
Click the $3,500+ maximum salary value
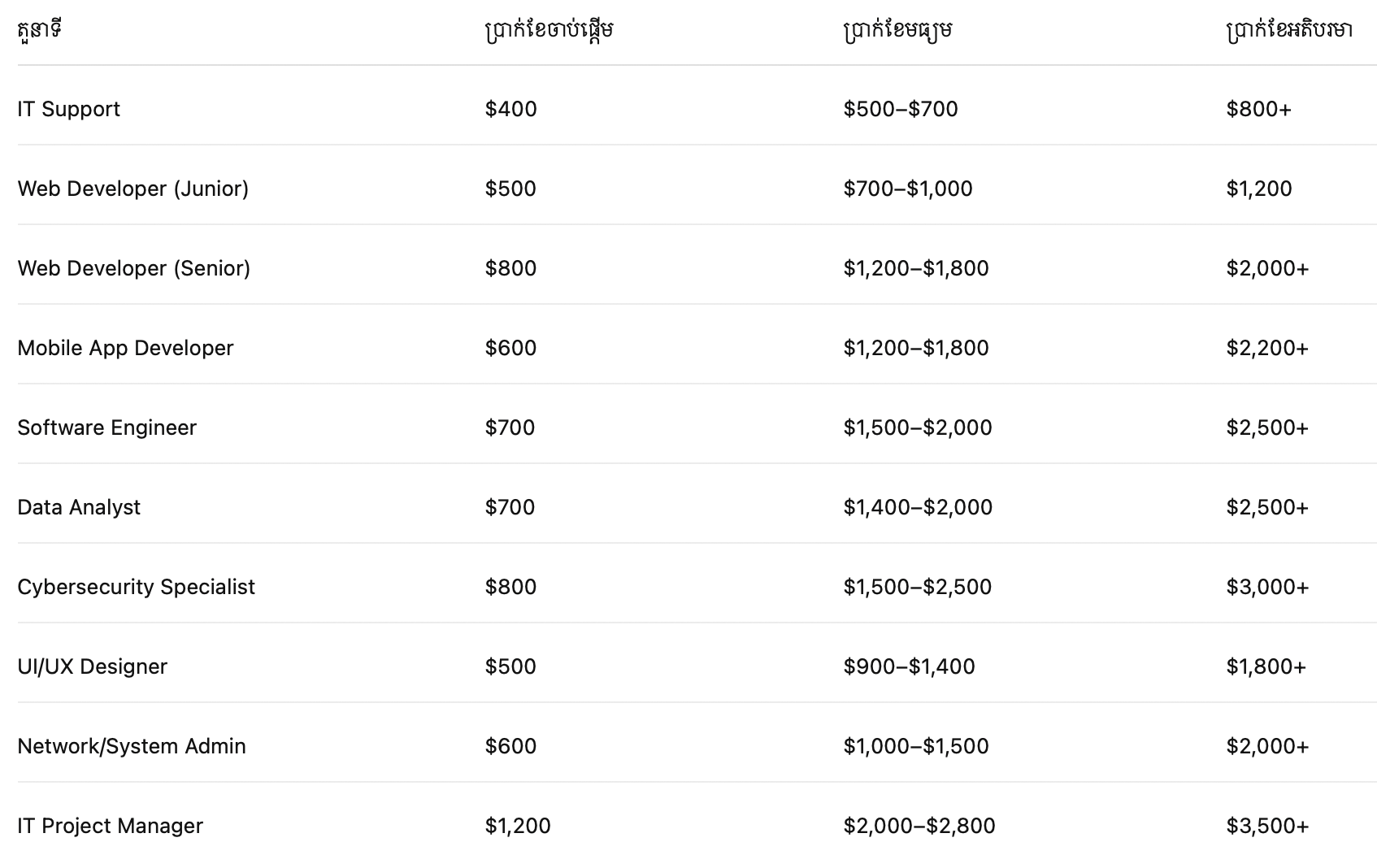(x=1267, y=826)
